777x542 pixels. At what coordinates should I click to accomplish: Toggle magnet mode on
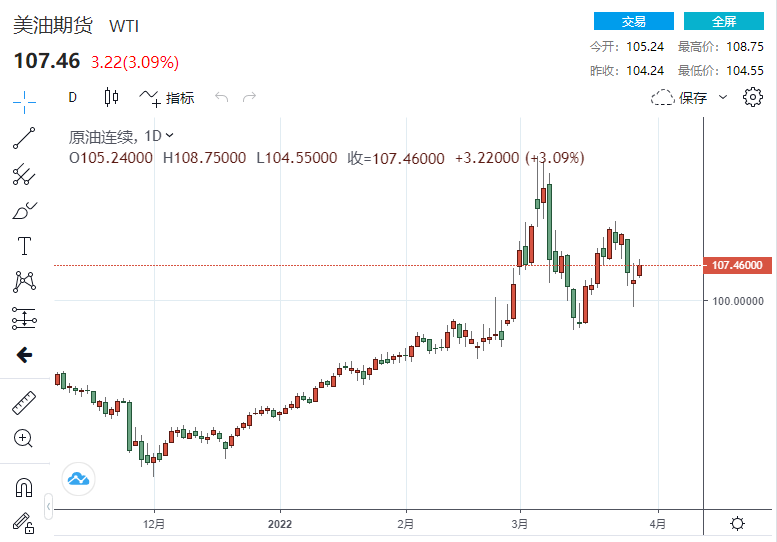pos(24,487)
